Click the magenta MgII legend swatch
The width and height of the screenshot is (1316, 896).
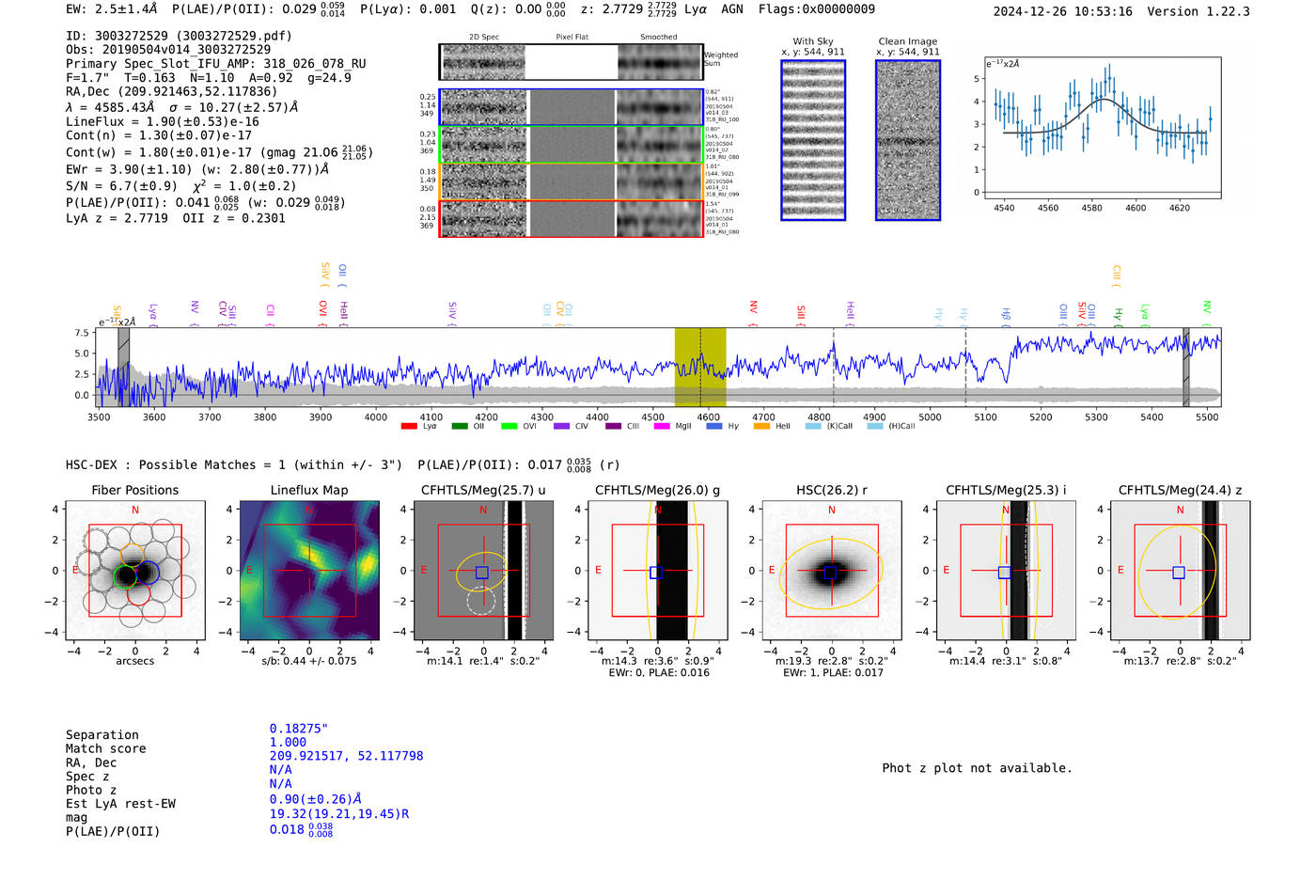(x=661, y=427)
